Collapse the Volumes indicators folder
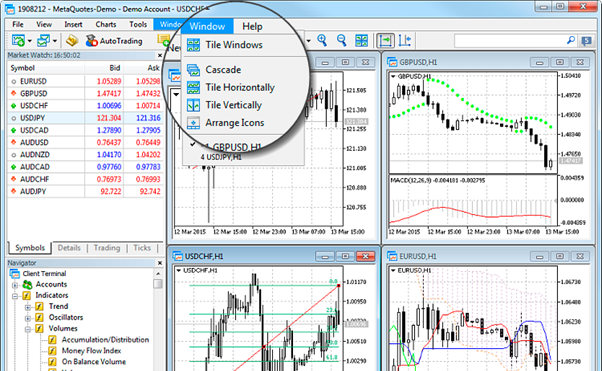Image resolution: width=602 pixels, height=371 pixels. (28, 329)
